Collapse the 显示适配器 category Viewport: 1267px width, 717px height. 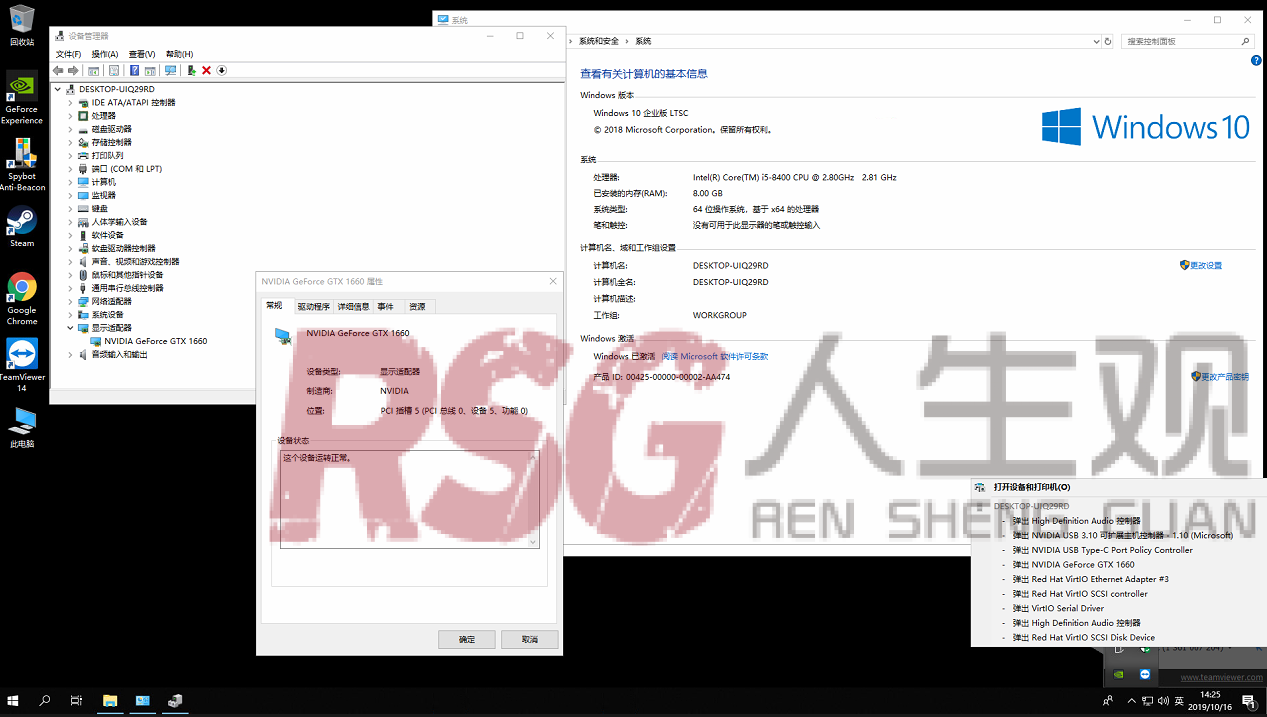[70, 327]
